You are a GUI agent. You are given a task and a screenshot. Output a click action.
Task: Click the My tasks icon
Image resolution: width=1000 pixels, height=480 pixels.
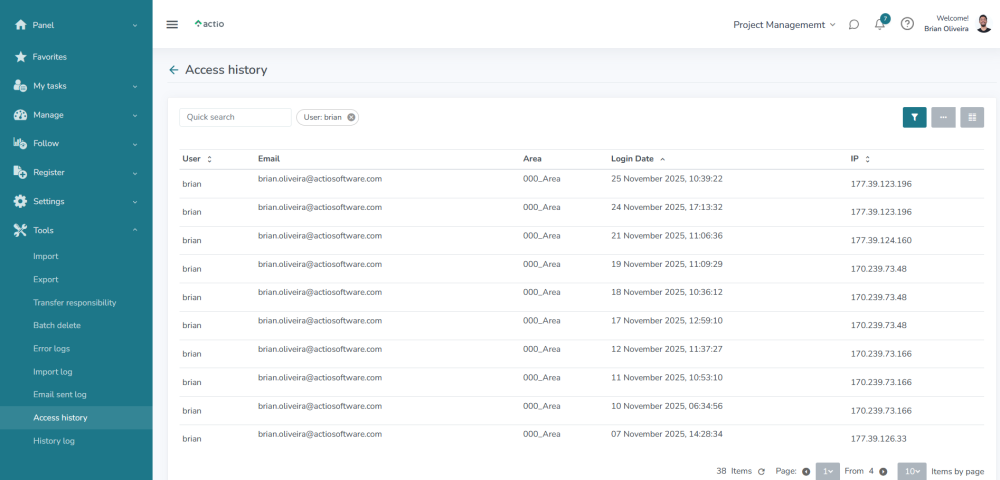coord(20,86)
